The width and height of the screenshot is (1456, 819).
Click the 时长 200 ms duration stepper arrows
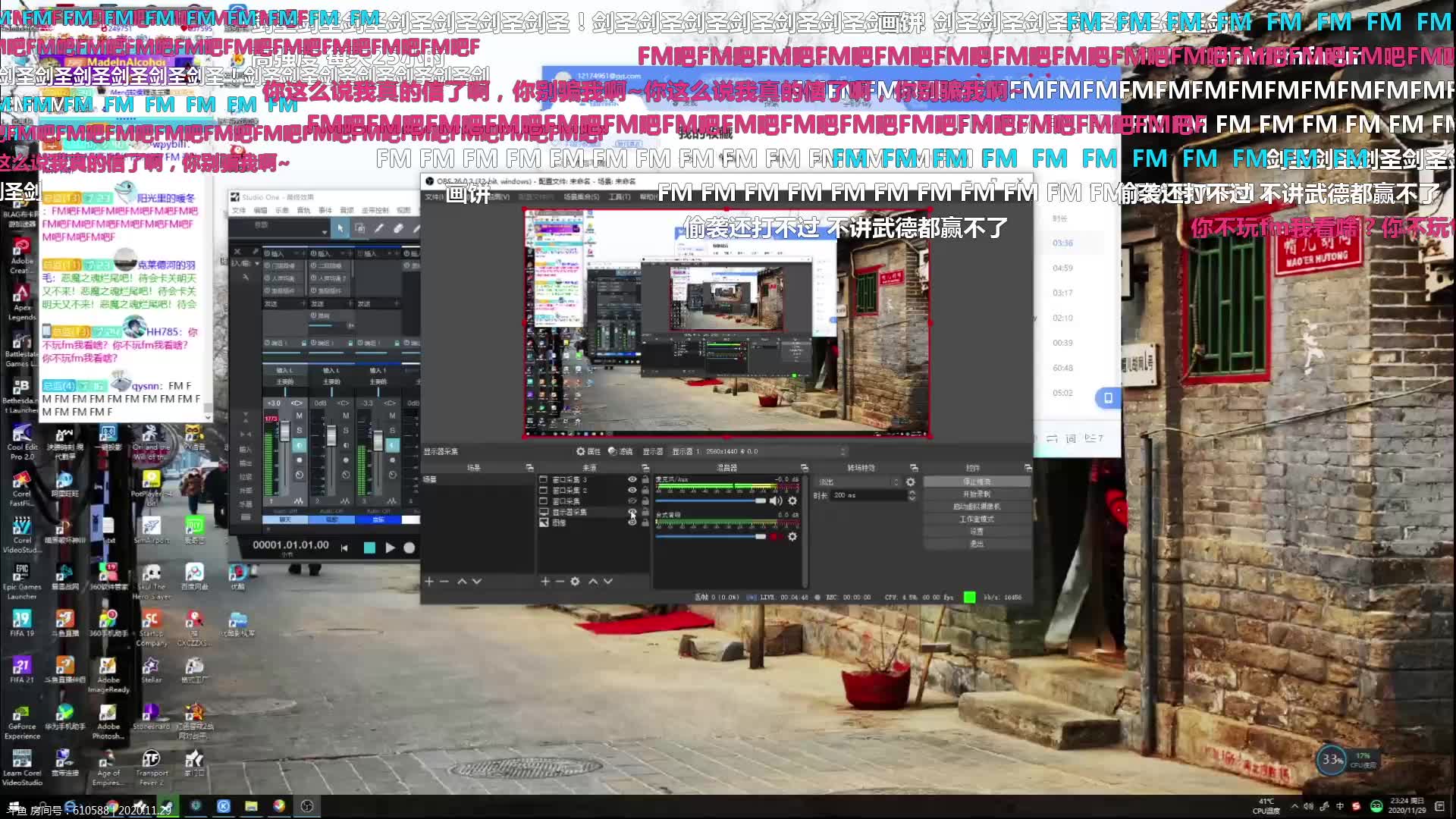pos(912,495)
